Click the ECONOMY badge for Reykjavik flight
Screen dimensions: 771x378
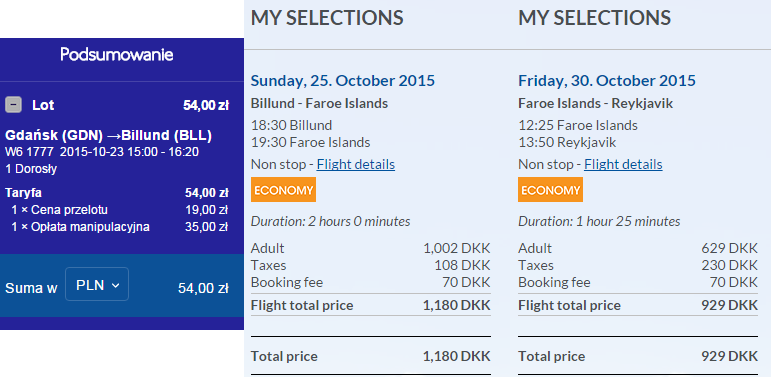click(550, 190)
